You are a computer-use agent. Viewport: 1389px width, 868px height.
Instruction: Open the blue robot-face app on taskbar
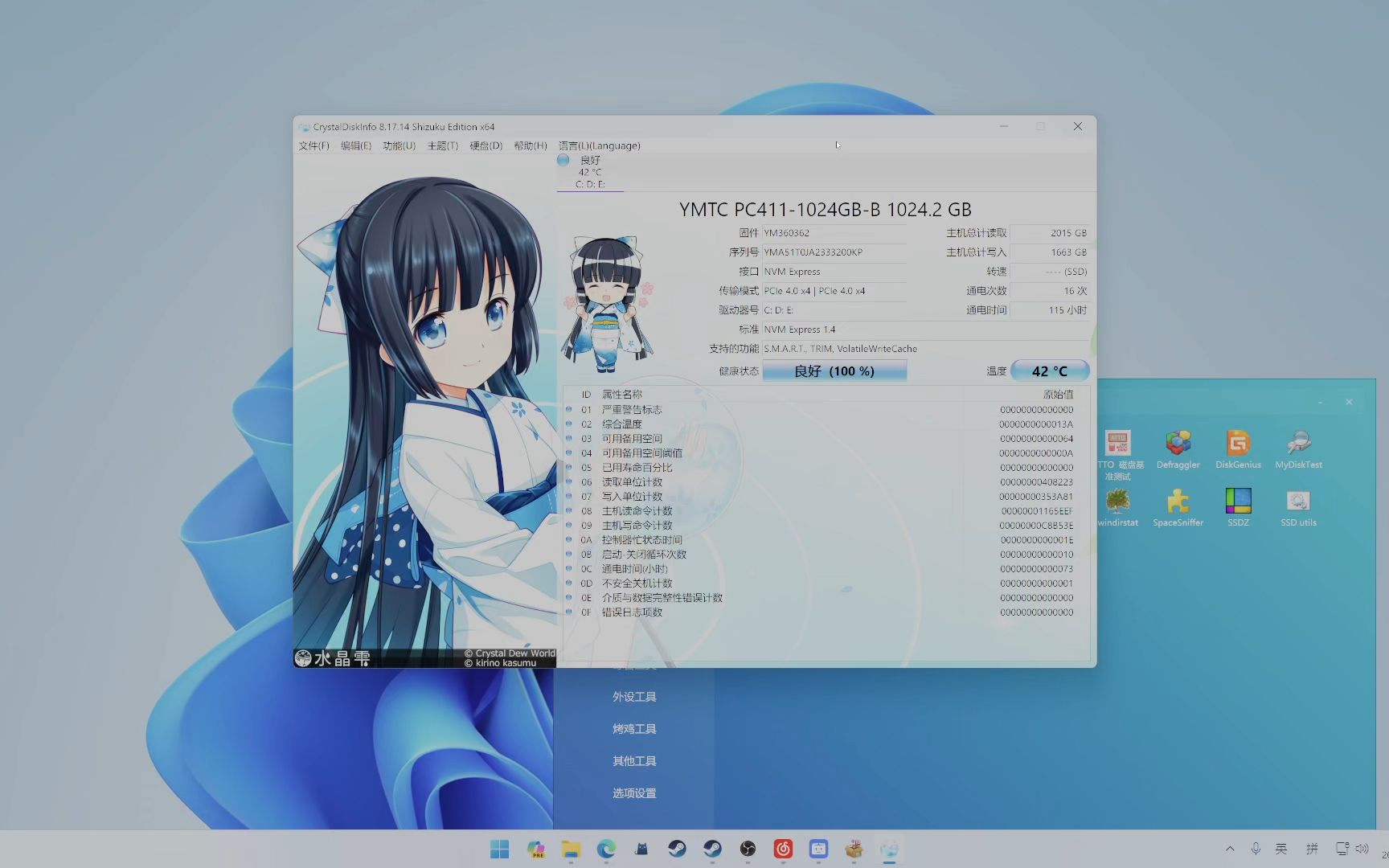pyautogui.click(x=818, y=849)
